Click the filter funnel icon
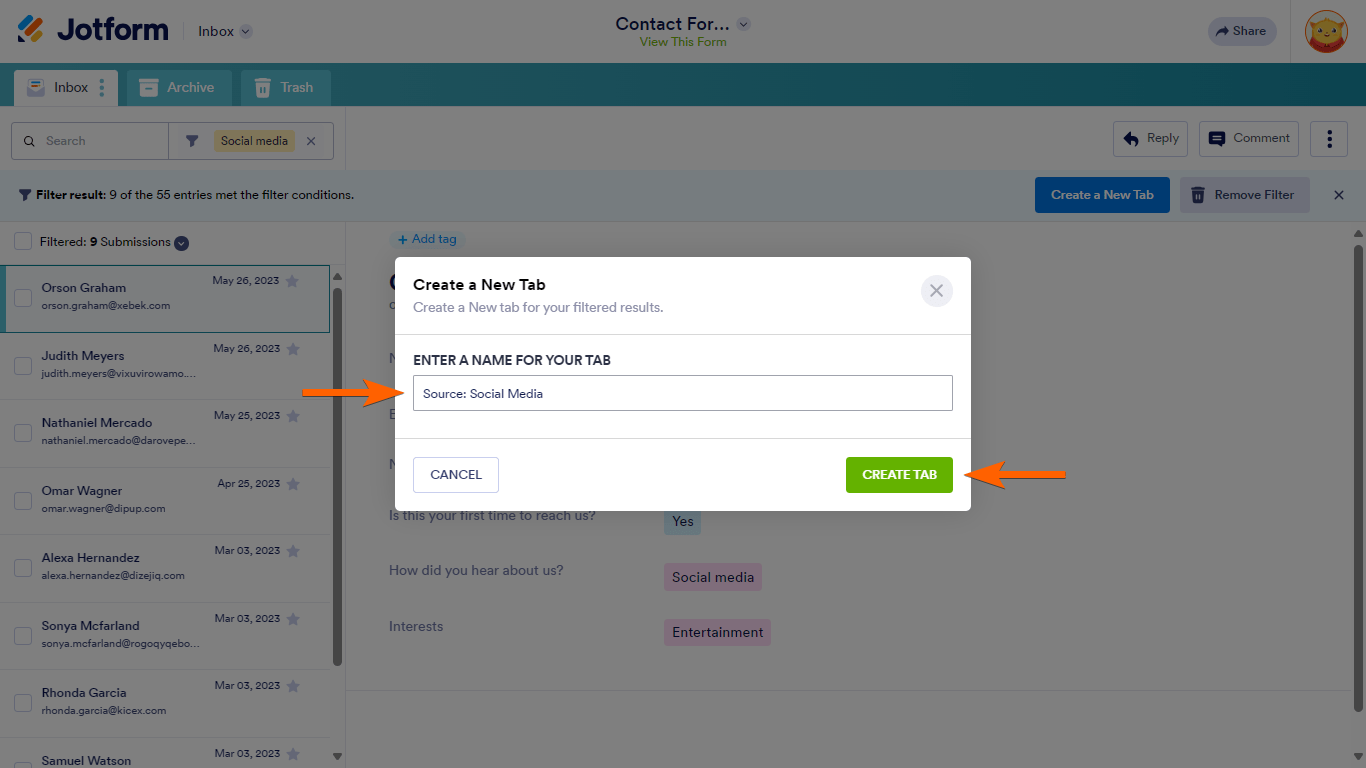The height and width of the screenshot is (768, 1366). pyautogui.click(x=192, y=141)
